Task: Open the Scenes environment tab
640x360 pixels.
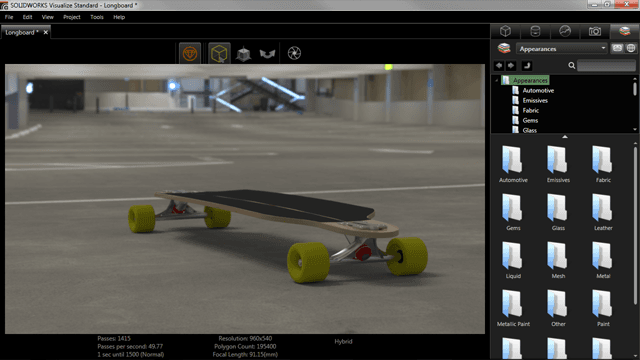Action: [565, 31]
